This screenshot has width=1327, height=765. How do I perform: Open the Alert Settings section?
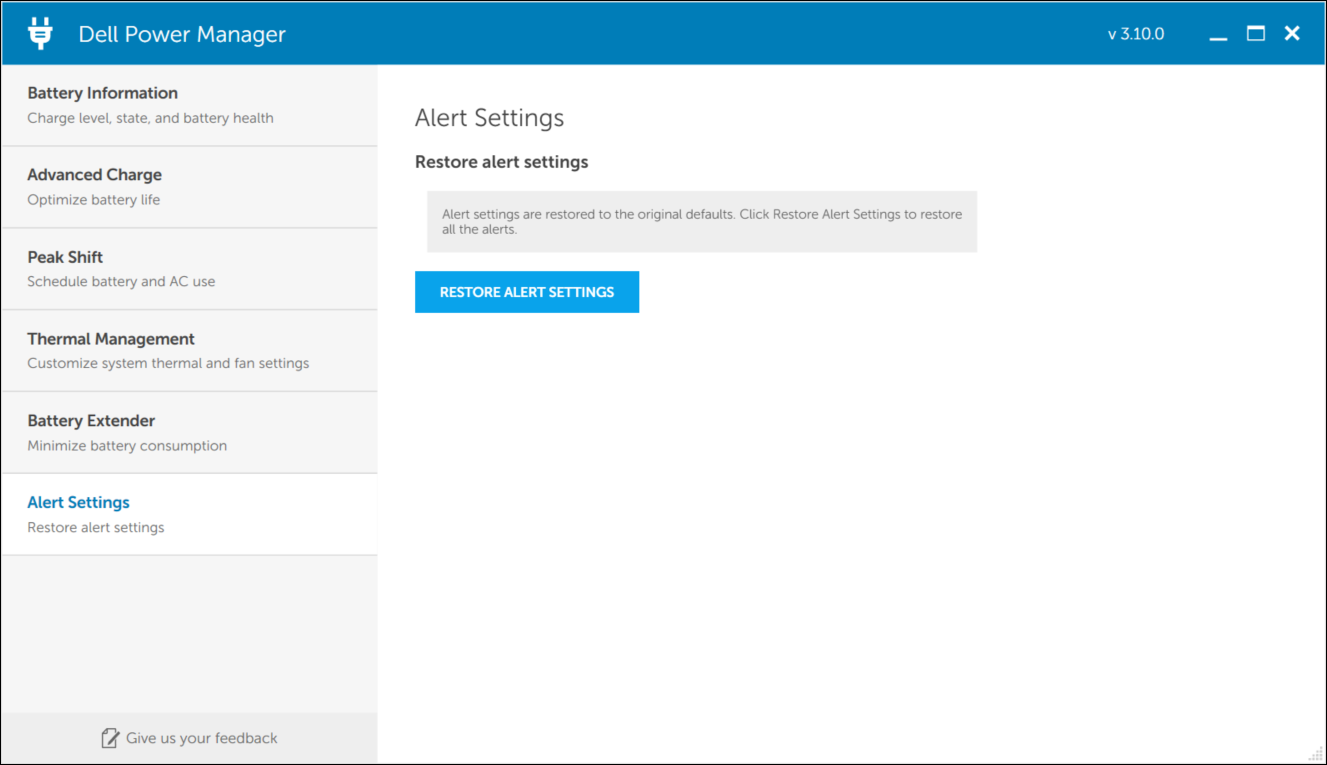pos(78,502)
